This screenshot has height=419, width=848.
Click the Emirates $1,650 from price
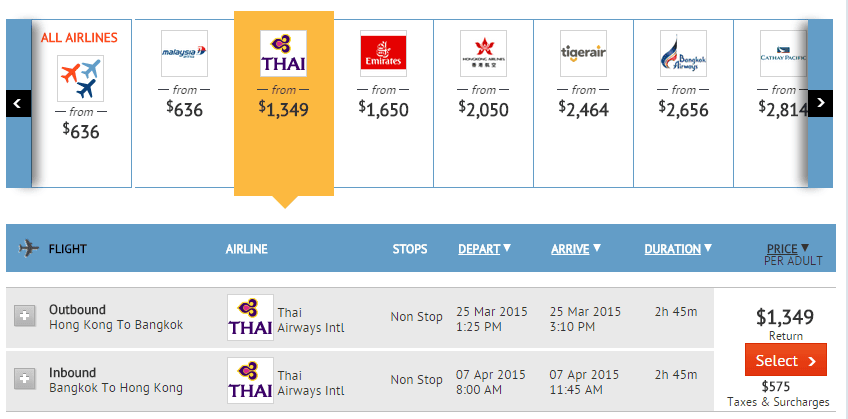384,109
